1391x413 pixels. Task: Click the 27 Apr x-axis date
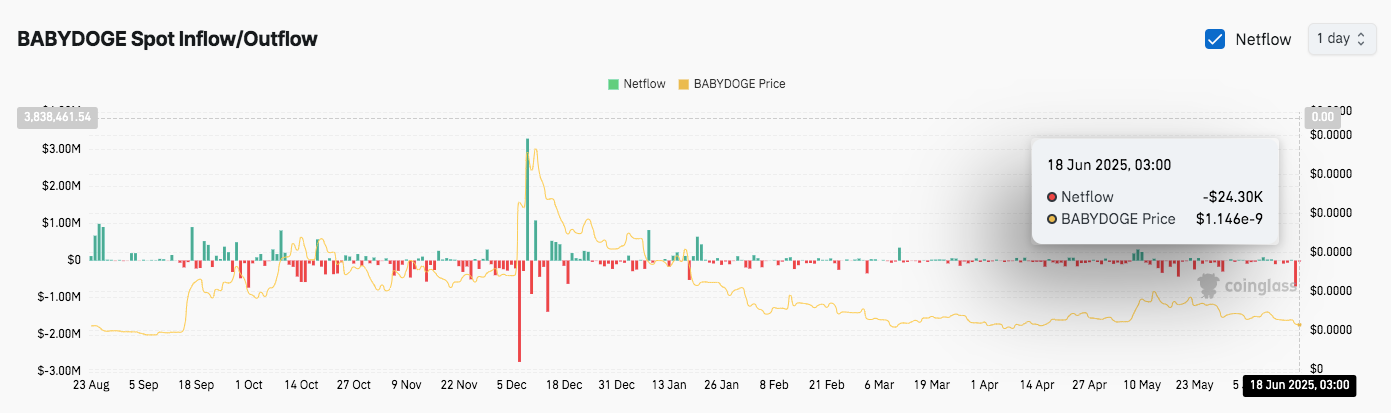1091,384
